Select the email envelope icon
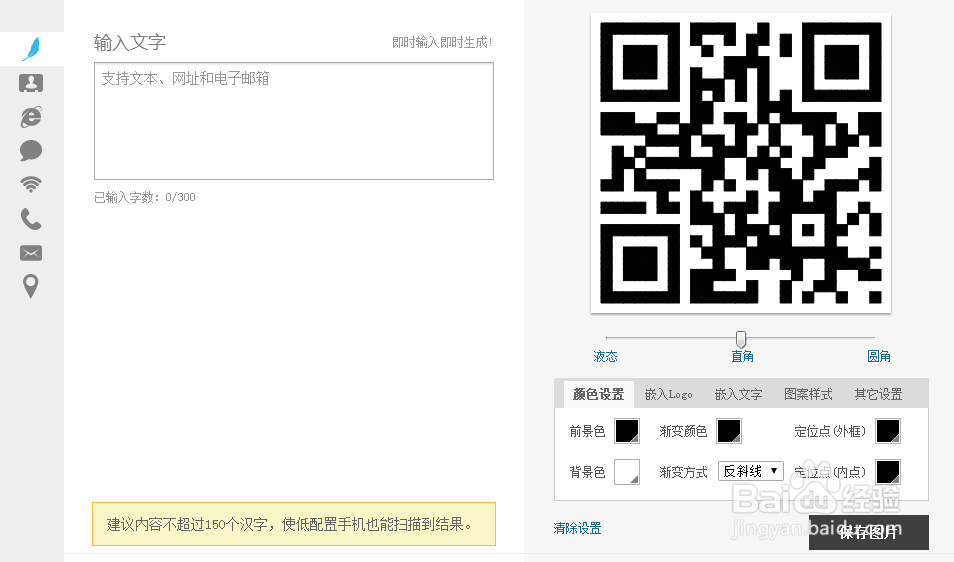This screenshot has width=954, height=562. (31, 253)
